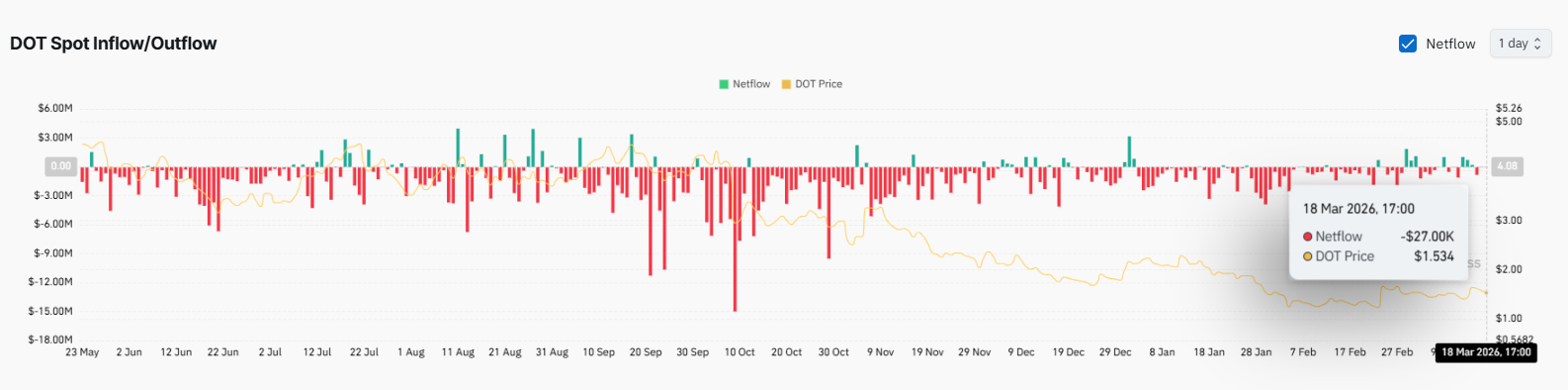Click the largest red outflow bar near 10 Oct

click(x=735, y=239)
